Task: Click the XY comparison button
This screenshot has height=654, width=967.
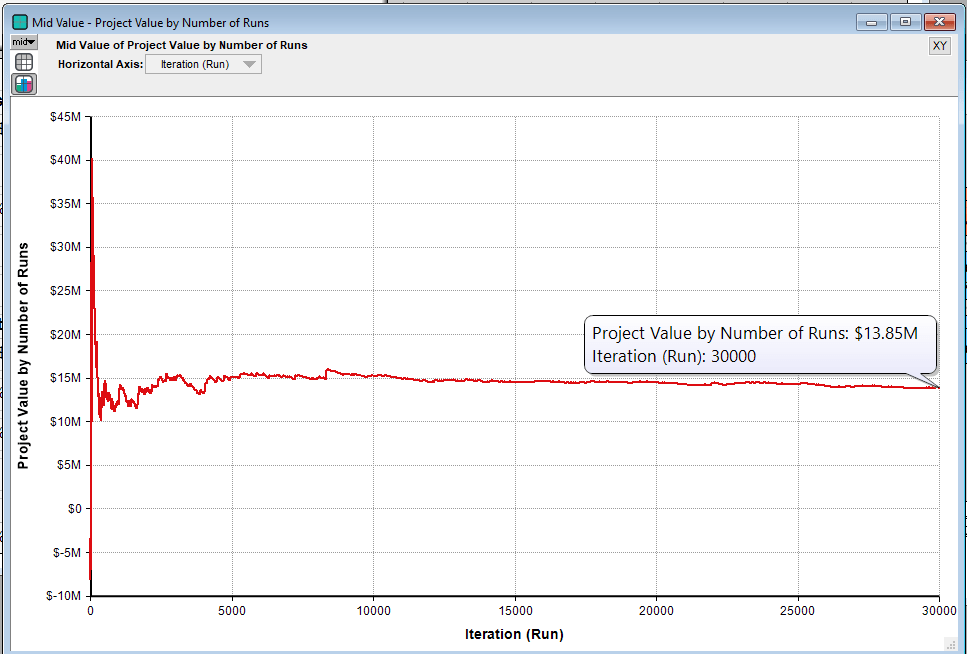Action: pos(939,46)
